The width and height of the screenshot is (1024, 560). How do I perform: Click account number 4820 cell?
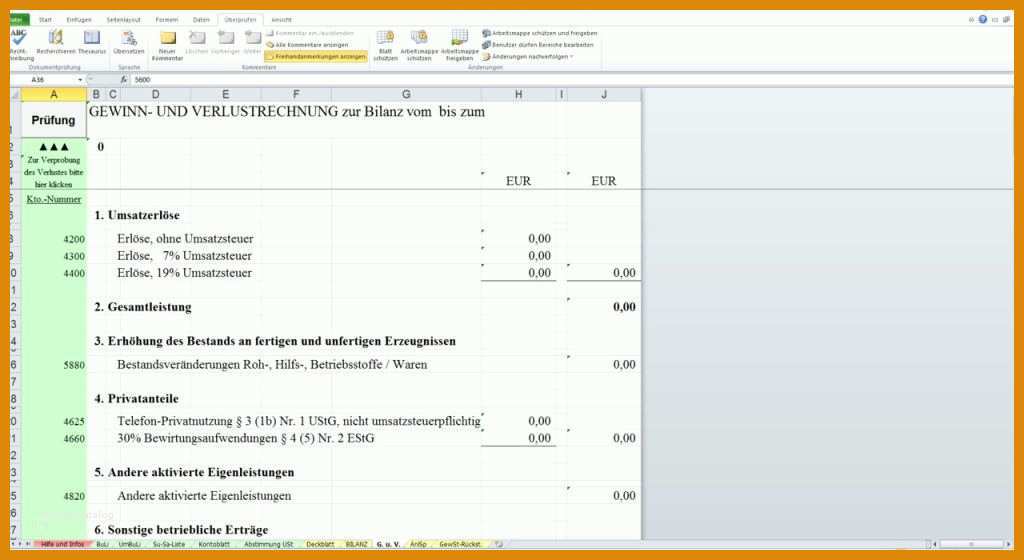point(54,496)
